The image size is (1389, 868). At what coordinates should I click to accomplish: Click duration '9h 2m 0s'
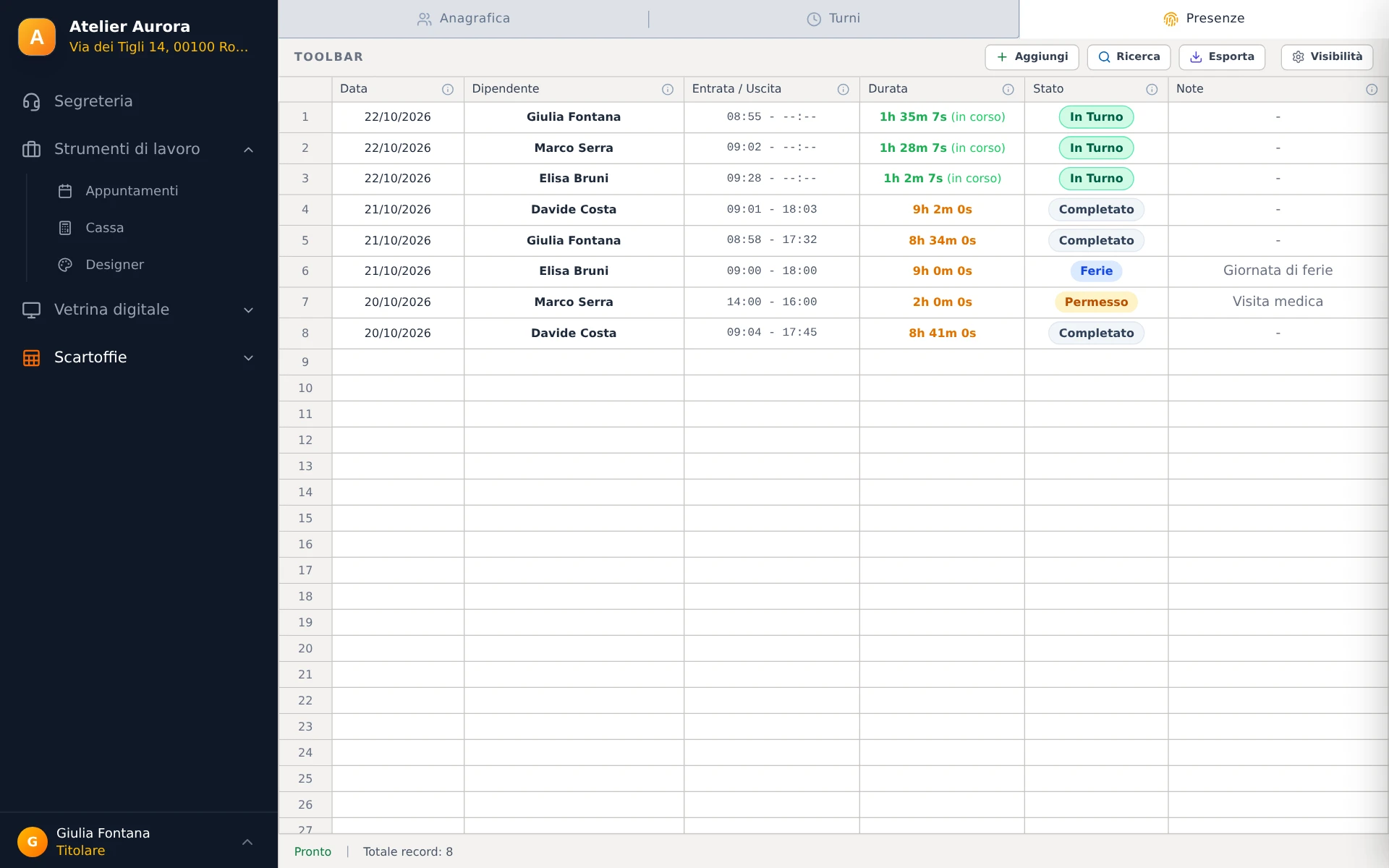pyautogui.click(x=942, y=210)
